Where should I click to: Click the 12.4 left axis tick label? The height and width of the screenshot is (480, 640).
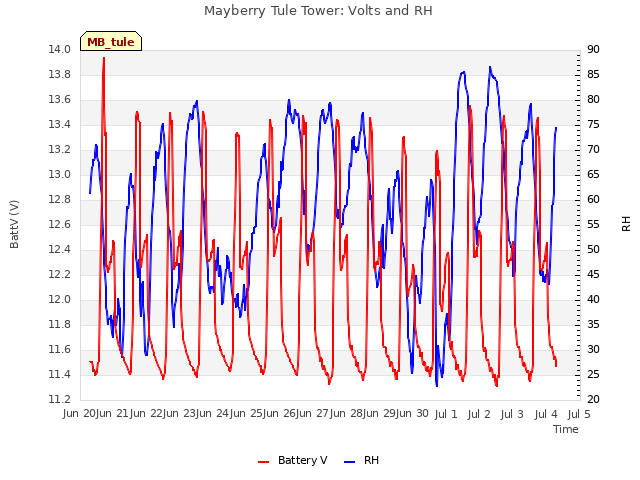59,249
